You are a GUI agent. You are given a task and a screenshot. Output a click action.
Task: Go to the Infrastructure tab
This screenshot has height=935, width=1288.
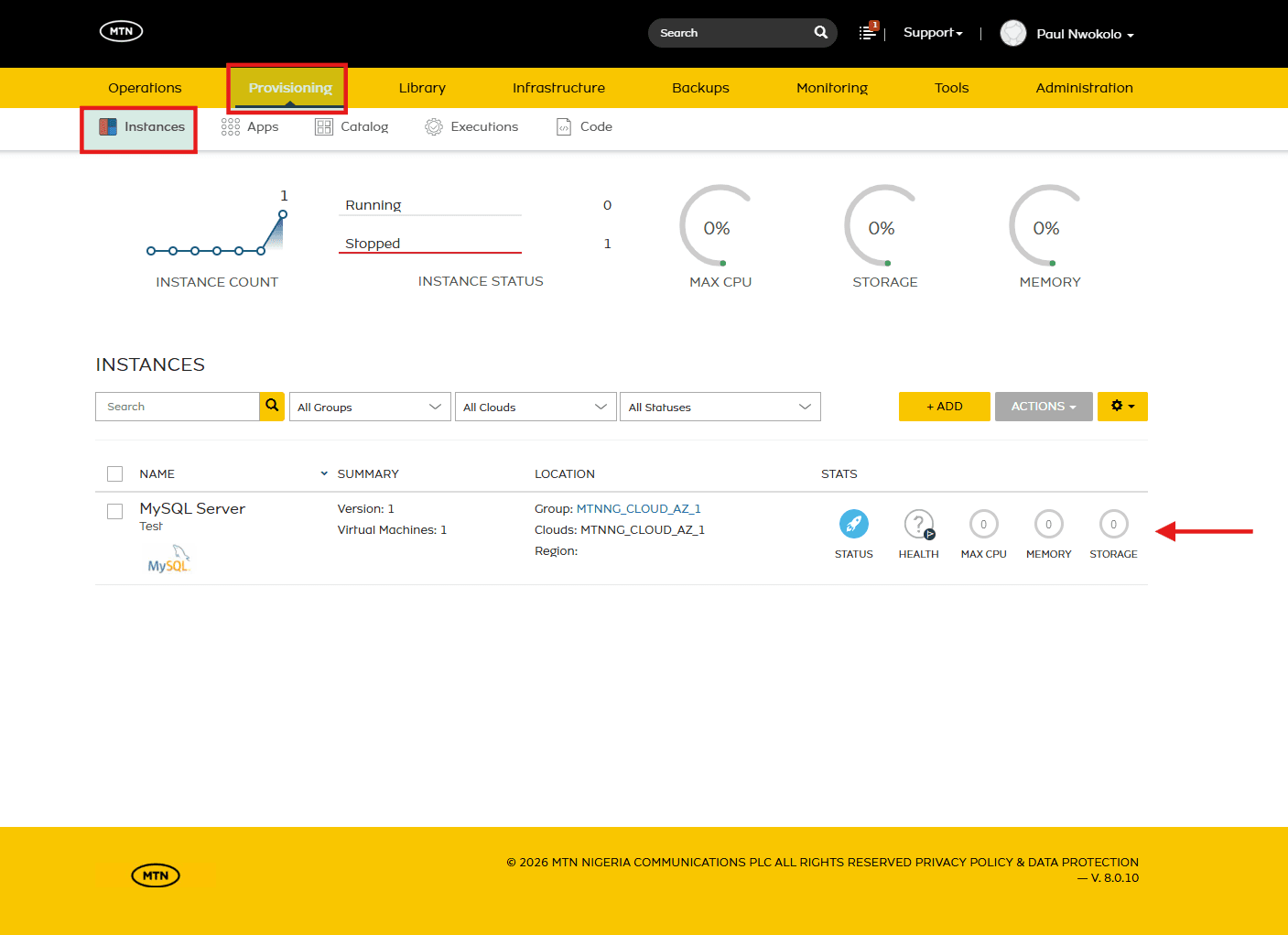[x=558, y=88]
